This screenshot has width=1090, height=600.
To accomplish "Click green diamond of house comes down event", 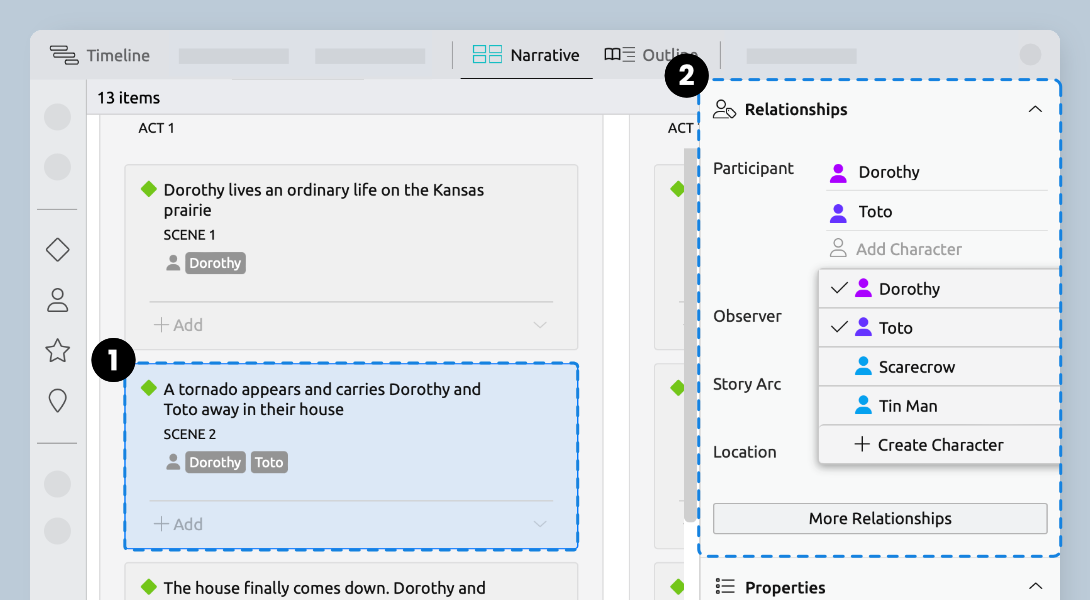I will pos(148,587).
